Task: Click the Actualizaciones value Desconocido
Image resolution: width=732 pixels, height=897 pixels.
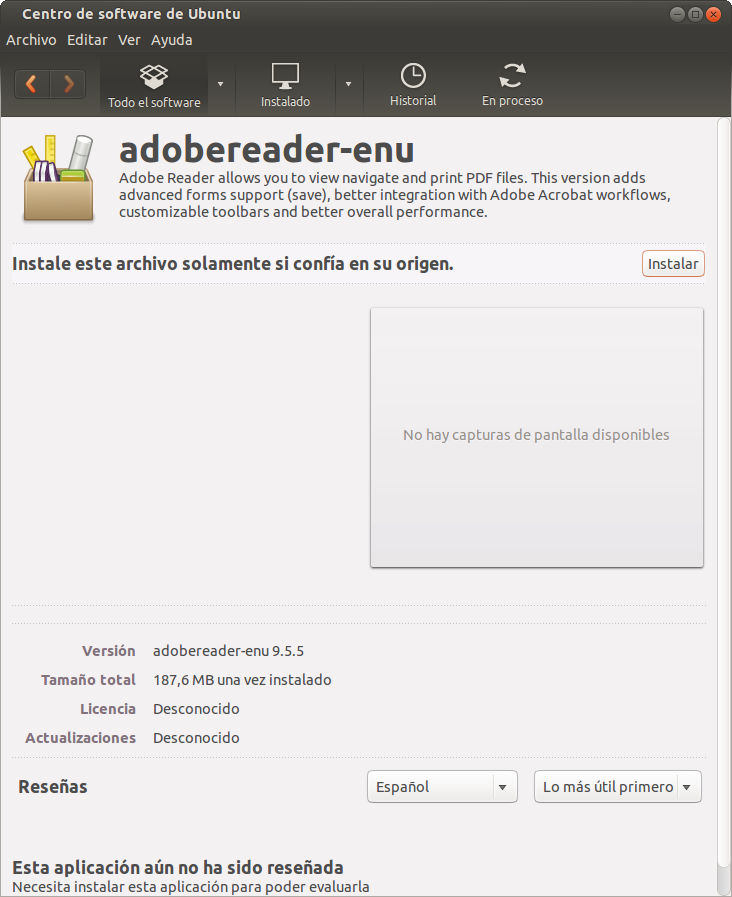Action: pyautogui.click(x=196, y=738)
